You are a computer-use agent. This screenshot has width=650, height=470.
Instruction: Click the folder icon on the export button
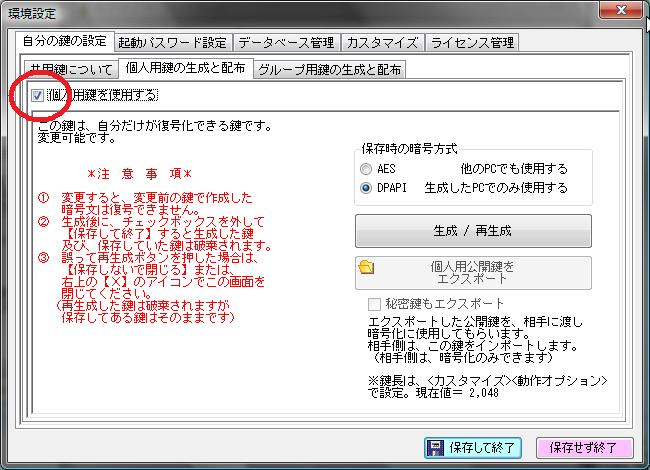(366, 267)
